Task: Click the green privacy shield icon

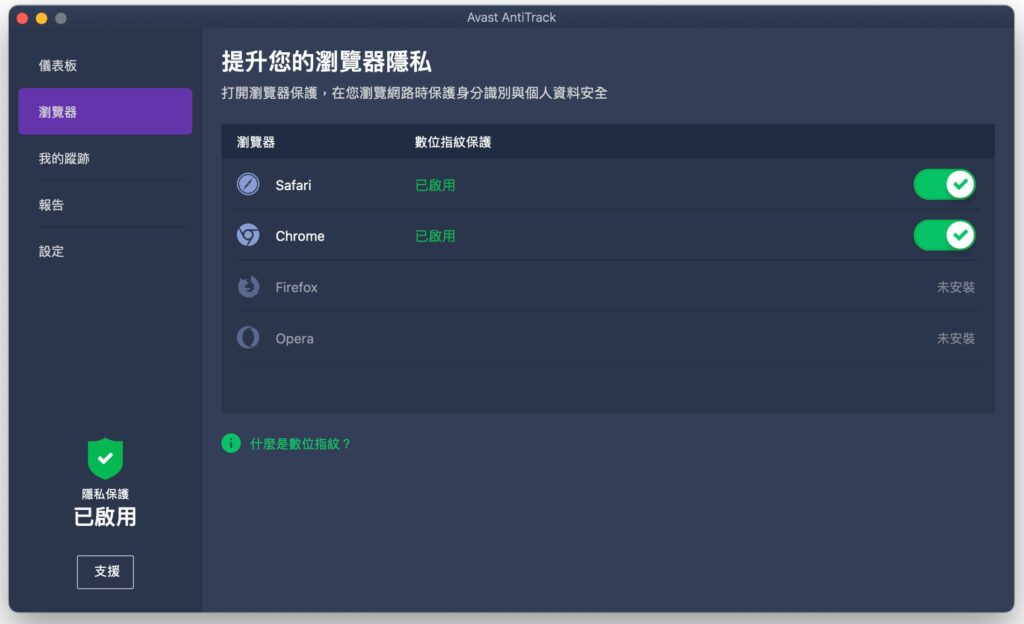Action: click(x=105, y=458)
